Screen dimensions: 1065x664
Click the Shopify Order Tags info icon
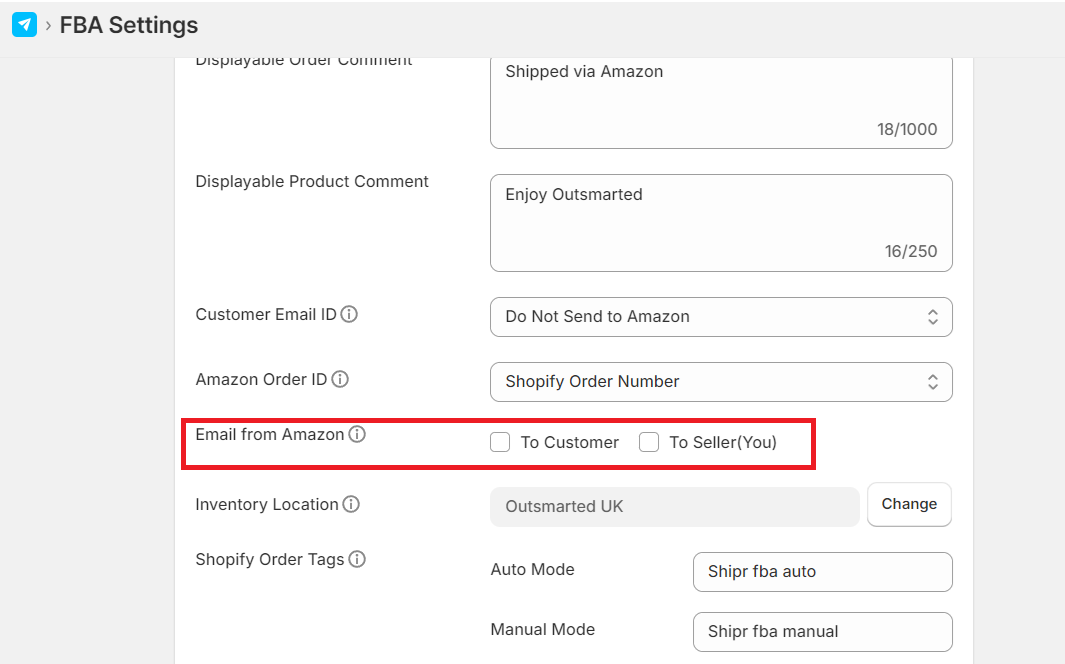click(357, 559)
